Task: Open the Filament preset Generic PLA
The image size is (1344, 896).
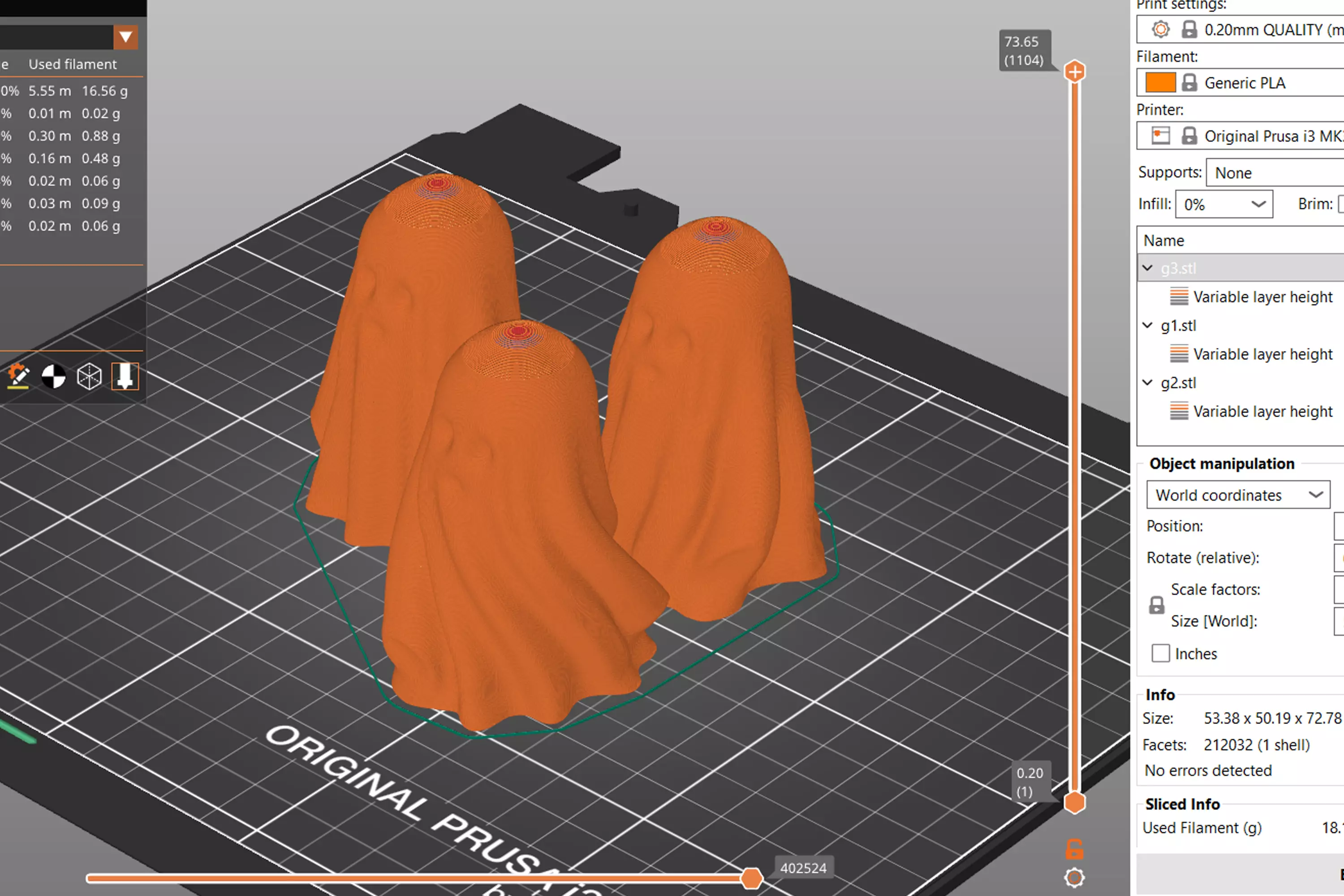Action: pos(1240,83)
